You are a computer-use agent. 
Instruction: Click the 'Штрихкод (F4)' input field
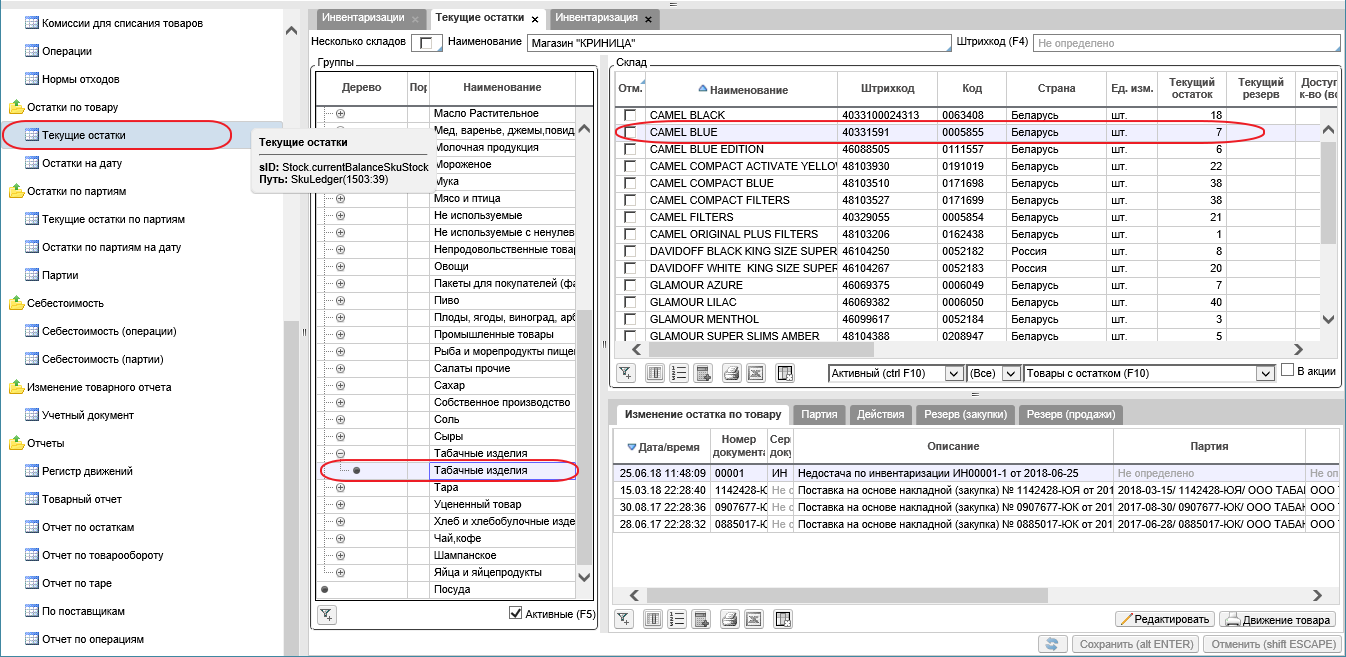(x=1186, y=43)
